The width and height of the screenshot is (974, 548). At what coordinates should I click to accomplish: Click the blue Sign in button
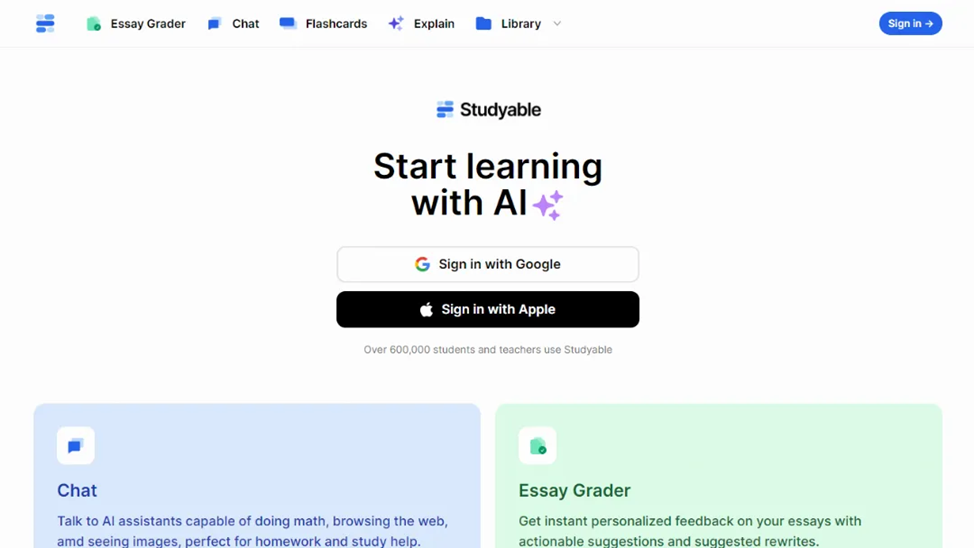[x=910, y=24]
